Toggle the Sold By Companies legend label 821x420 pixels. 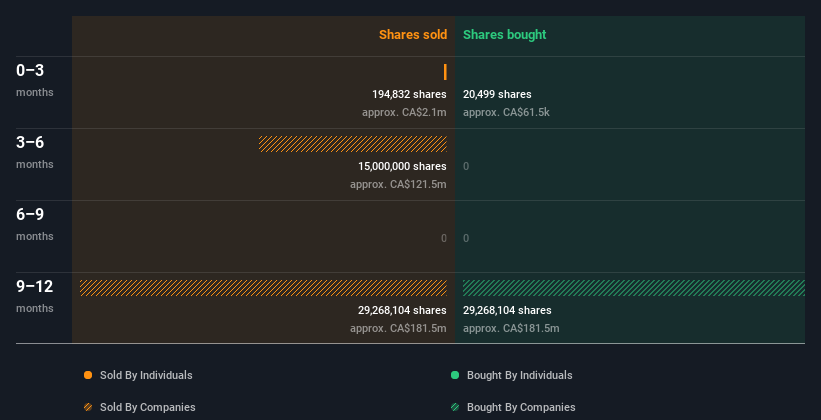[x=147, y=407]
